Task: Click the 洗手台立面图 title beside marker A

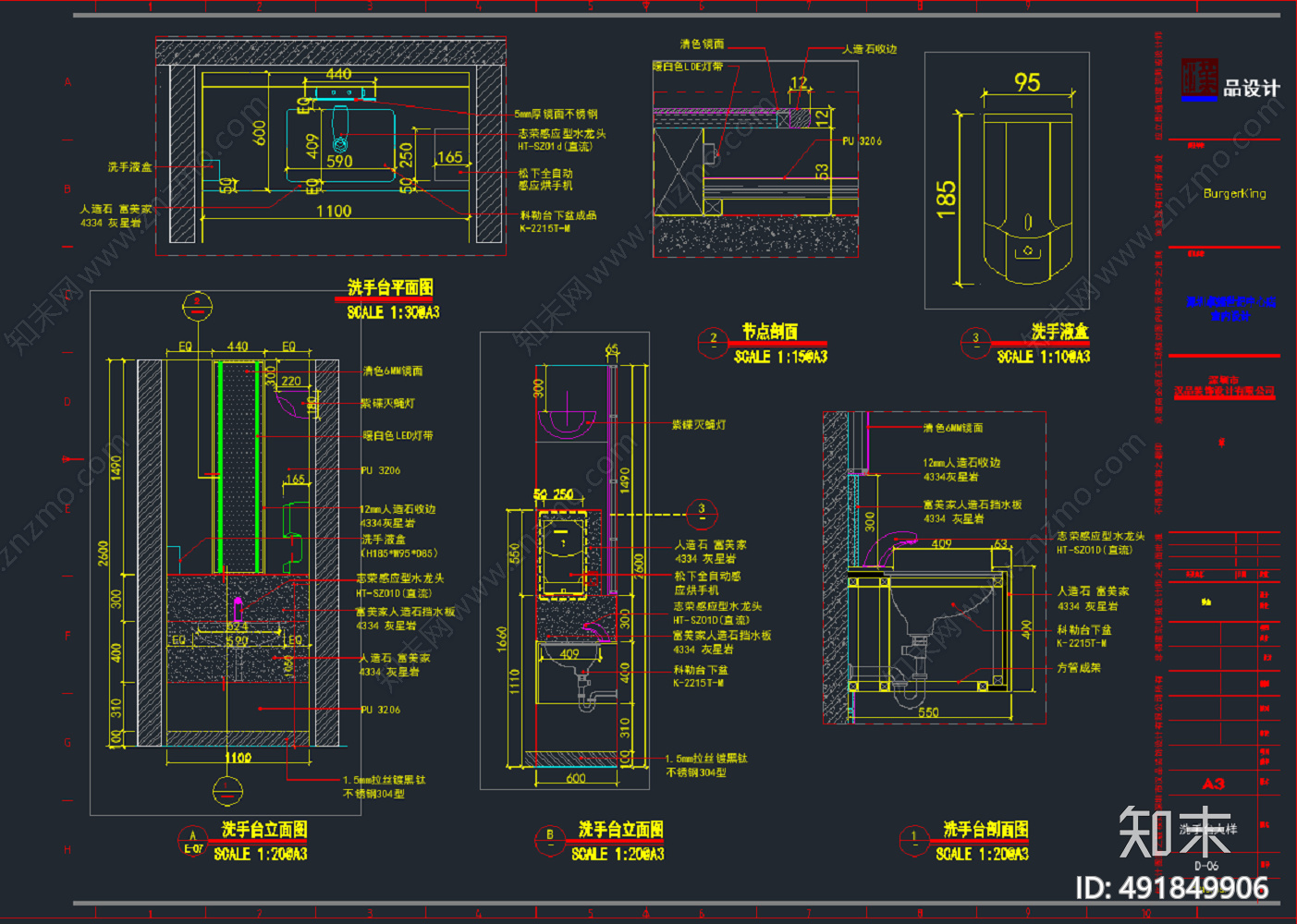Action: 264,830
